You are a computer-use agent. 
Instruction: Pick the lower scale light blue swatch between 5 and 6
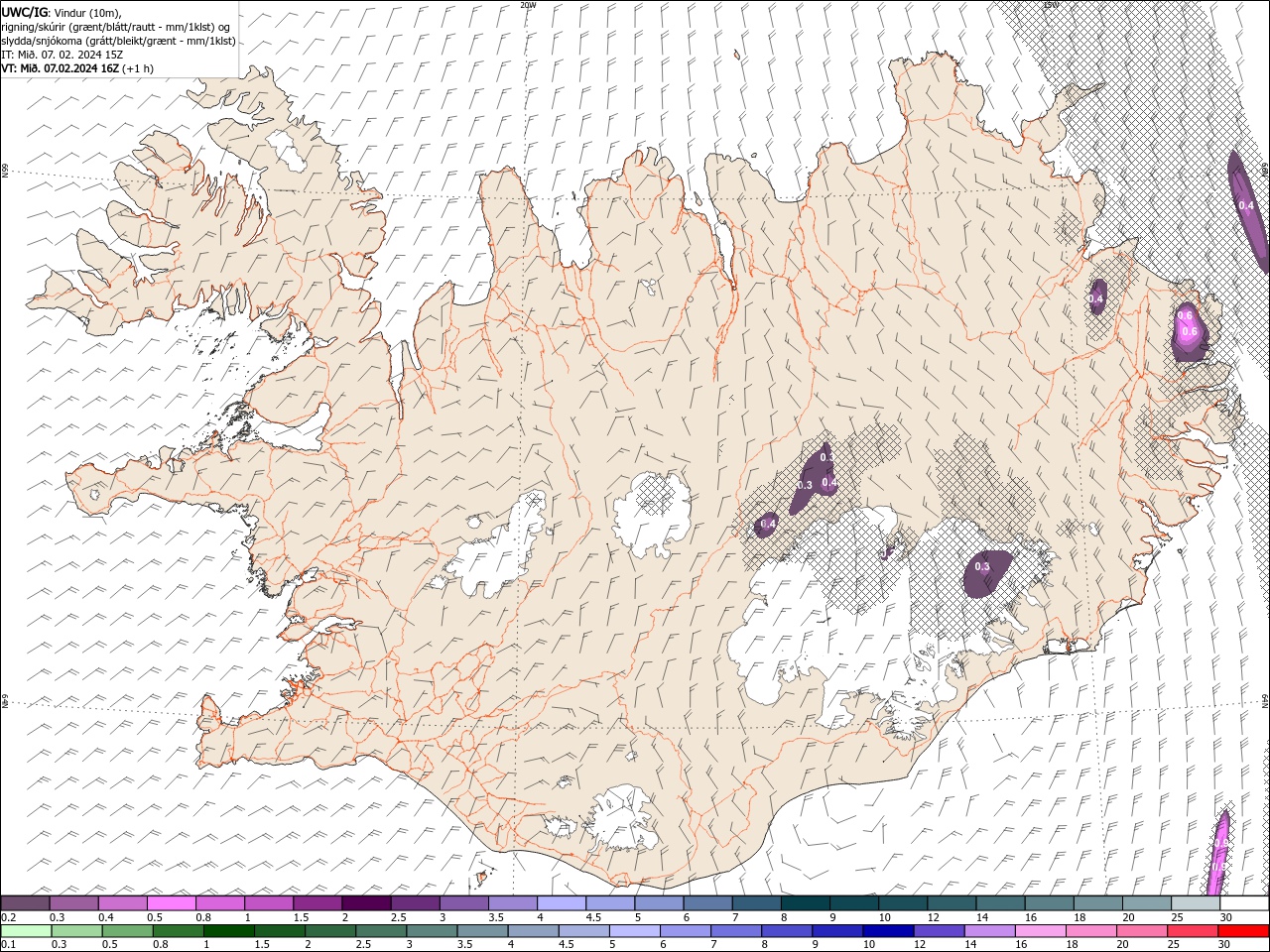click(635, 931)
